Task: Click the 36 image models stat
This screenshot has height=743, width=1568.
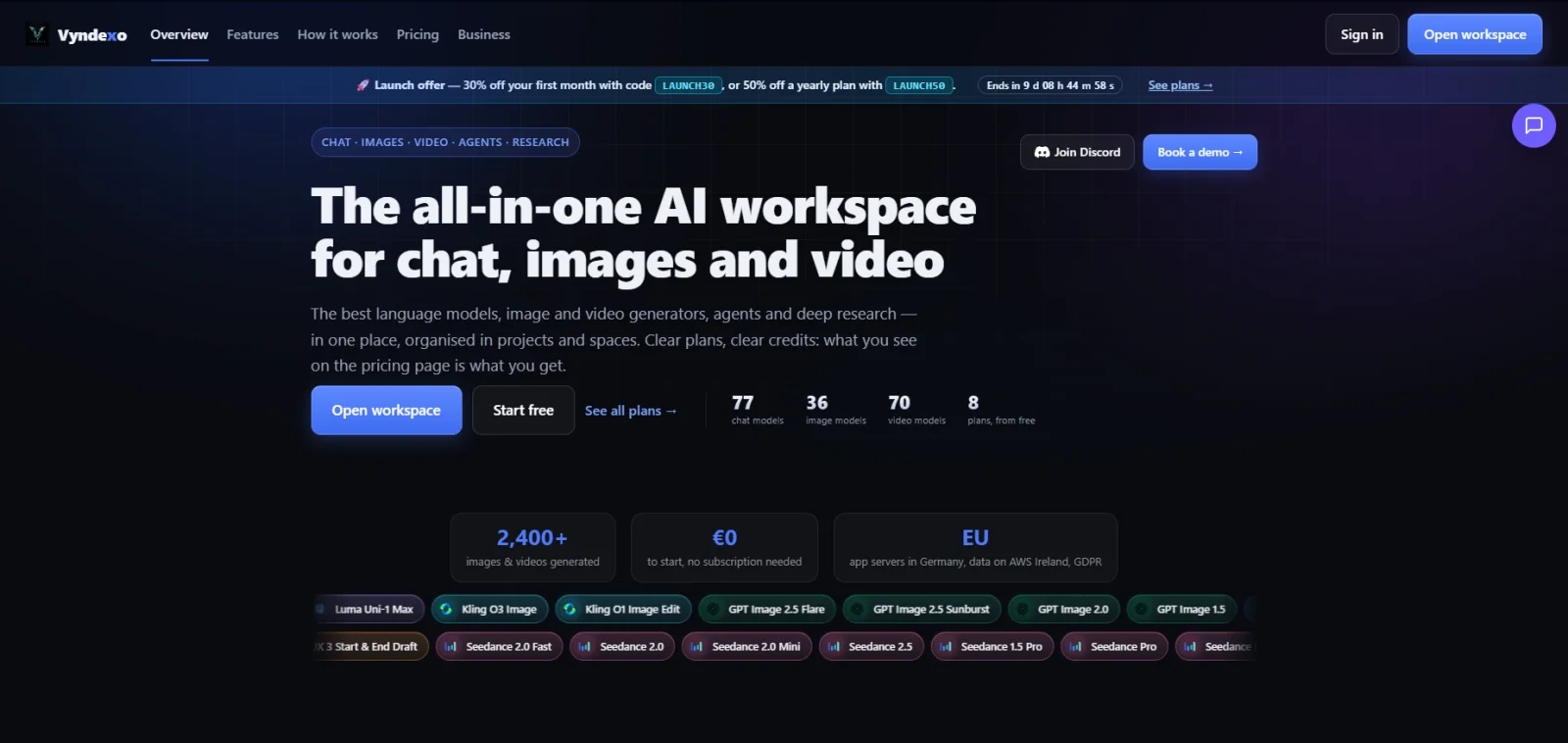Action: pos(836,410)
